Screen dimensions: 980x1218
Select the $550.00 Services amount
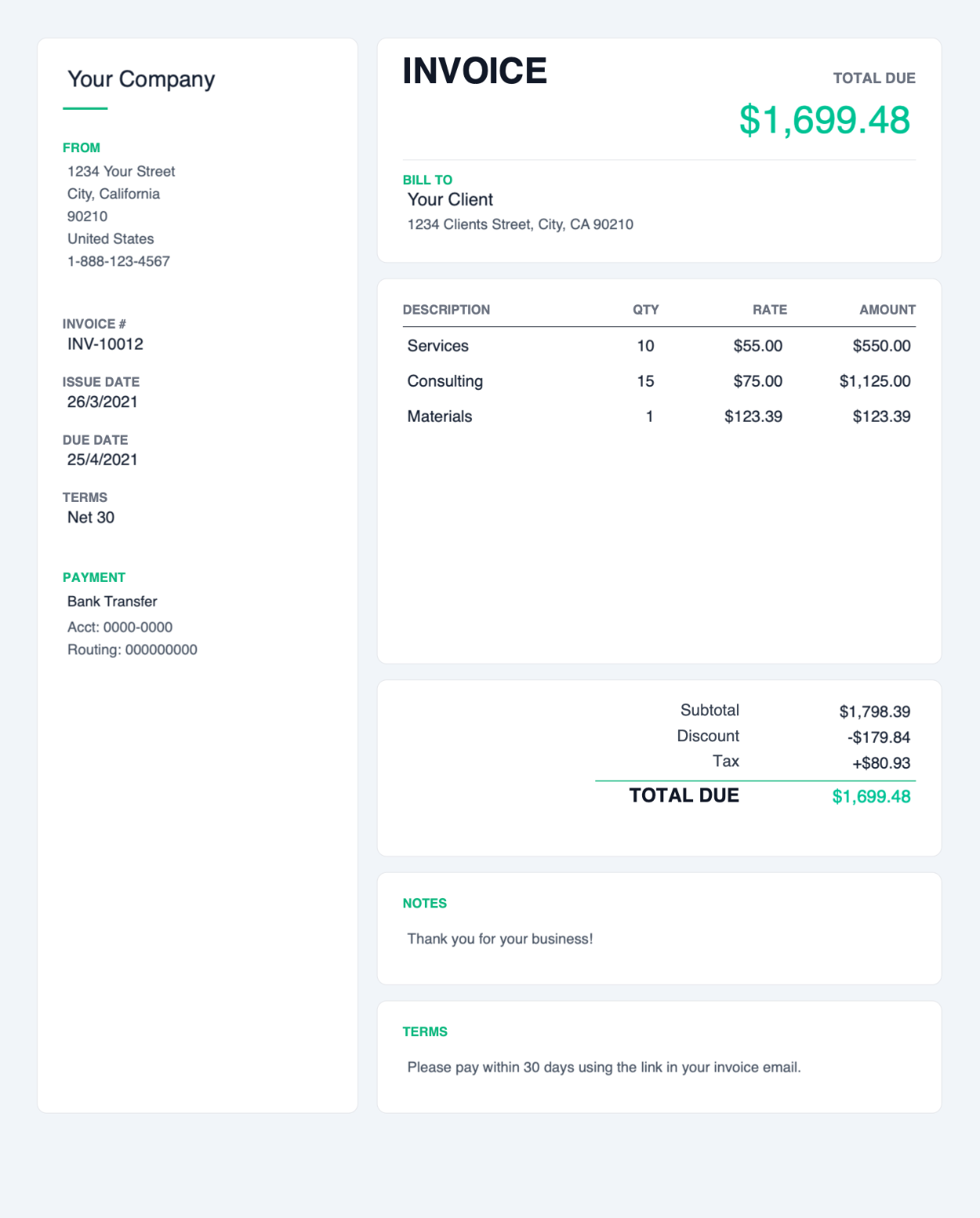point(882,346)
